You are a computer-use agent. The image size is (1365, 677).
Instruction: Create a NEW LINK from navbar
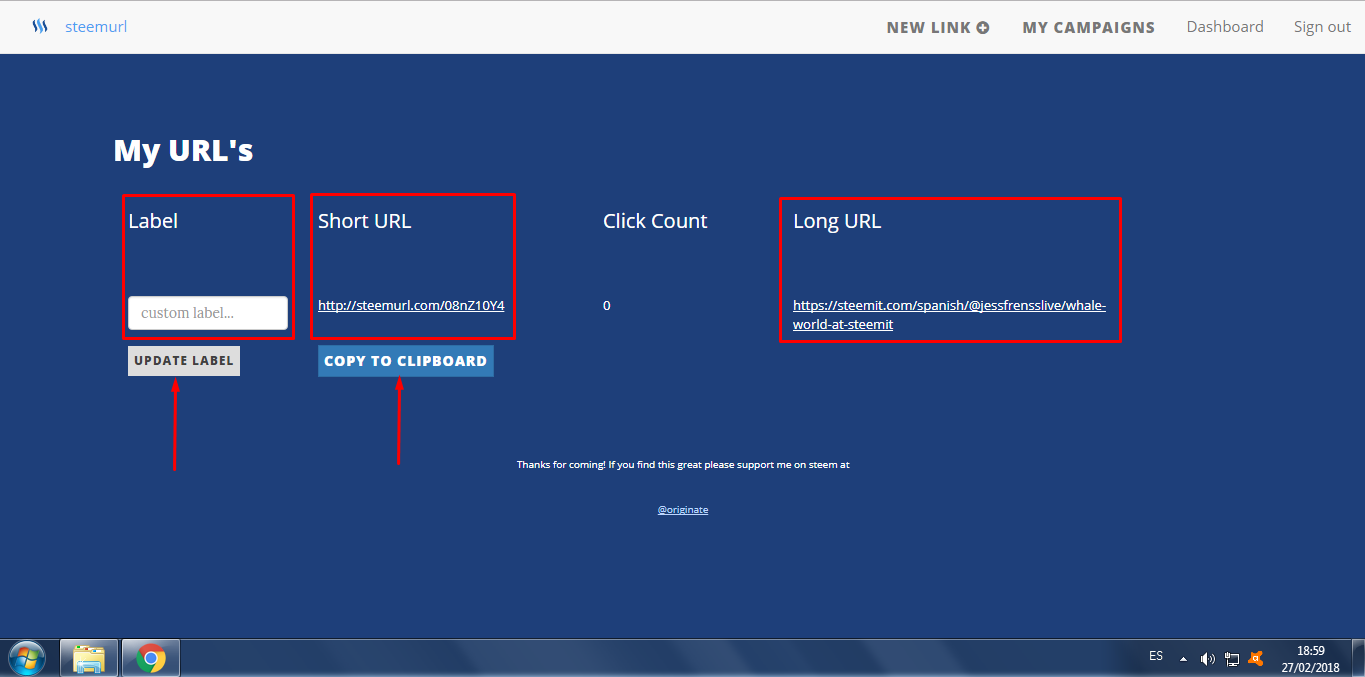click(938, 27)
